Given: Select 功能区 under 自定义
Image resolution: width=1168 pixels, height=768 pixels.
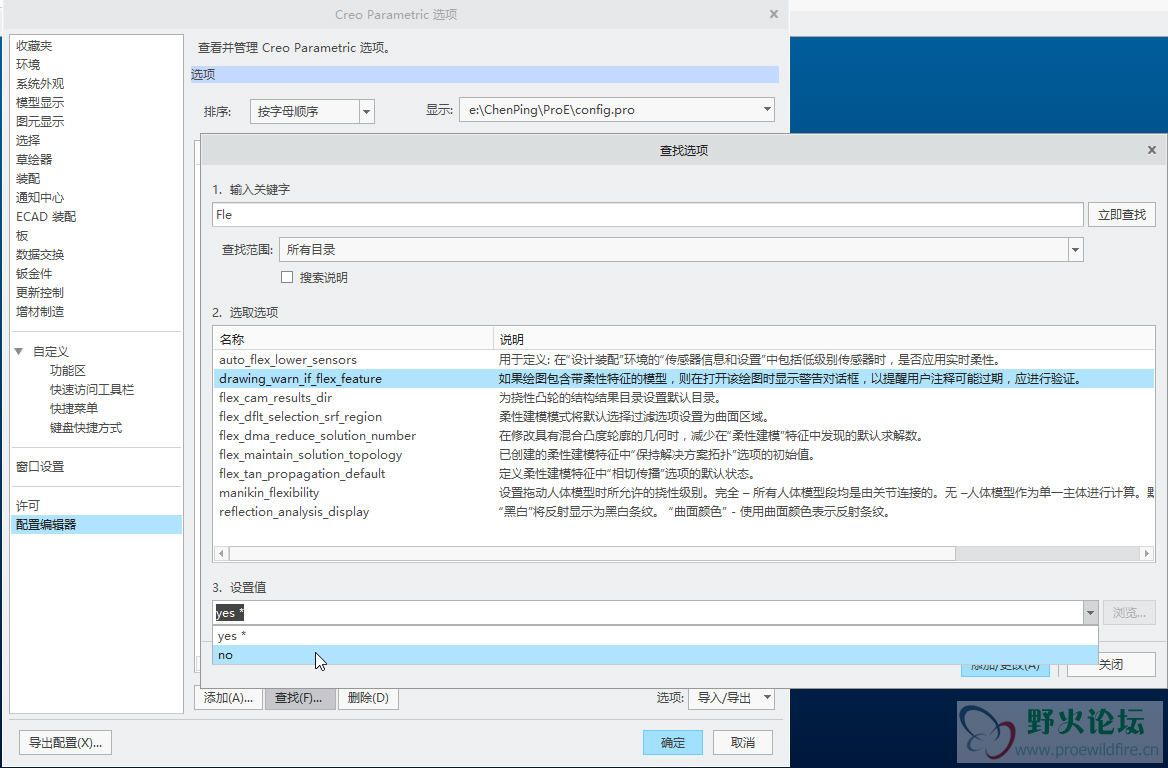Looking at the screenshot, I should pos(68,370).
